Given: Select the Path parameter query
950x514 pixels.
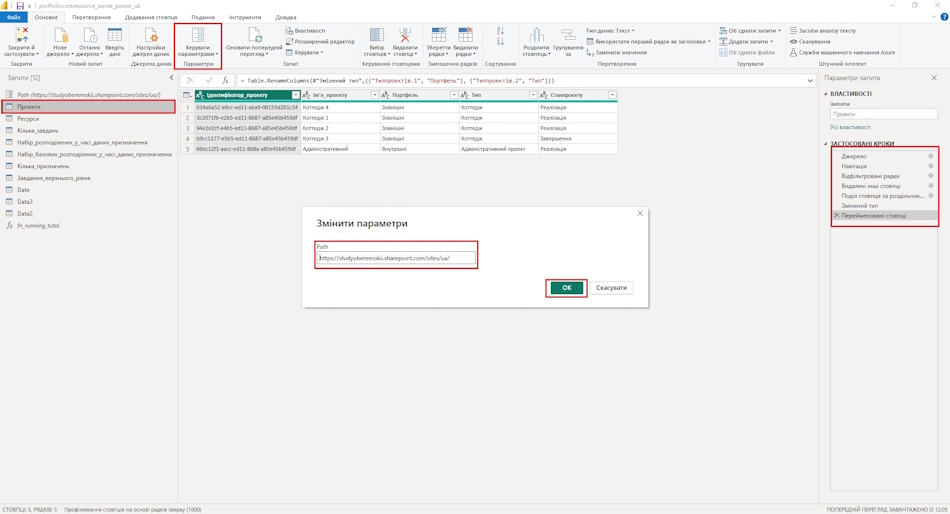Looking at the screenshot, I should [89, 95].
